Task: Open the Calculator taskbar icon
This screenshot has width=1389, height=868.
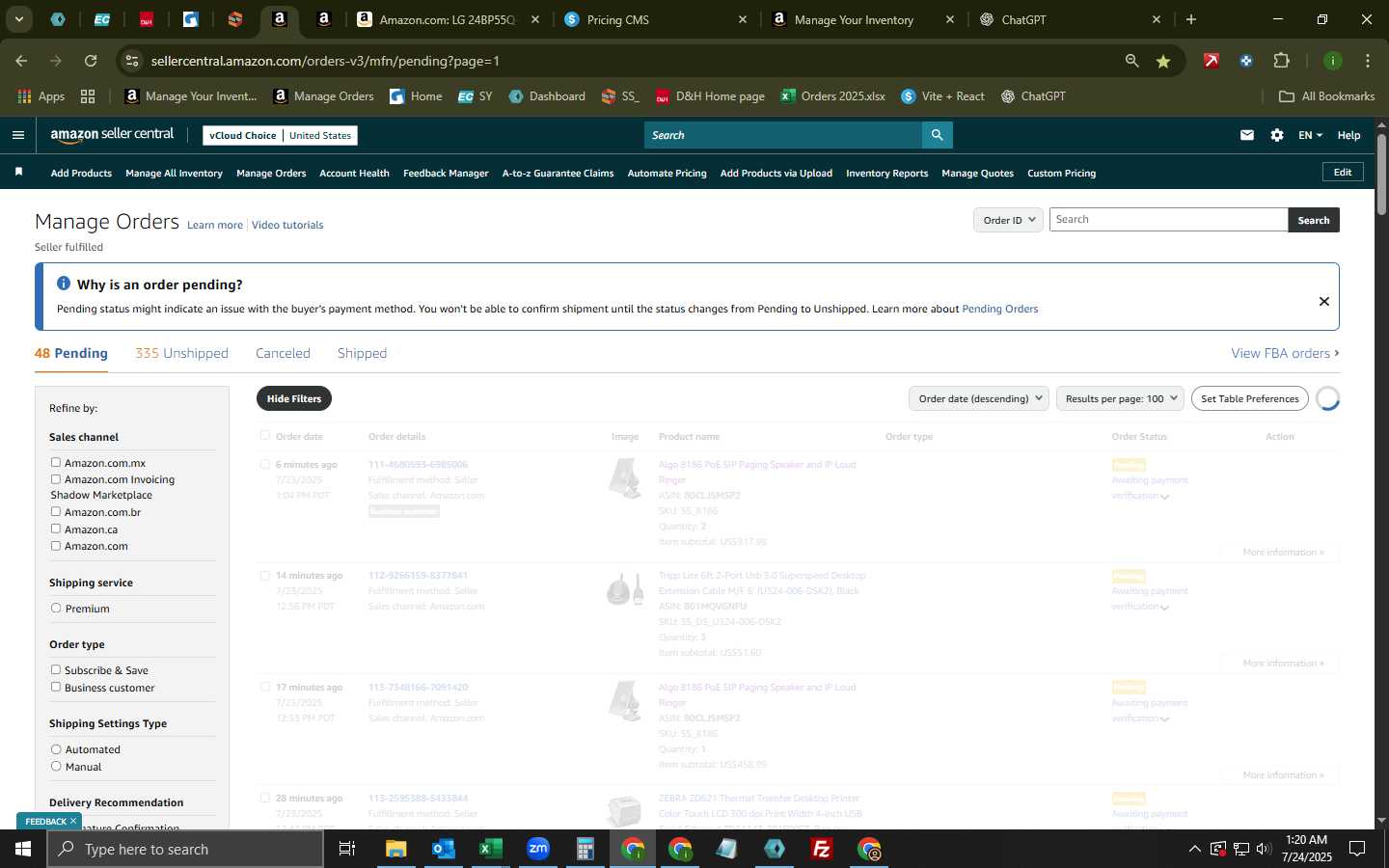Action: point(585,849)
